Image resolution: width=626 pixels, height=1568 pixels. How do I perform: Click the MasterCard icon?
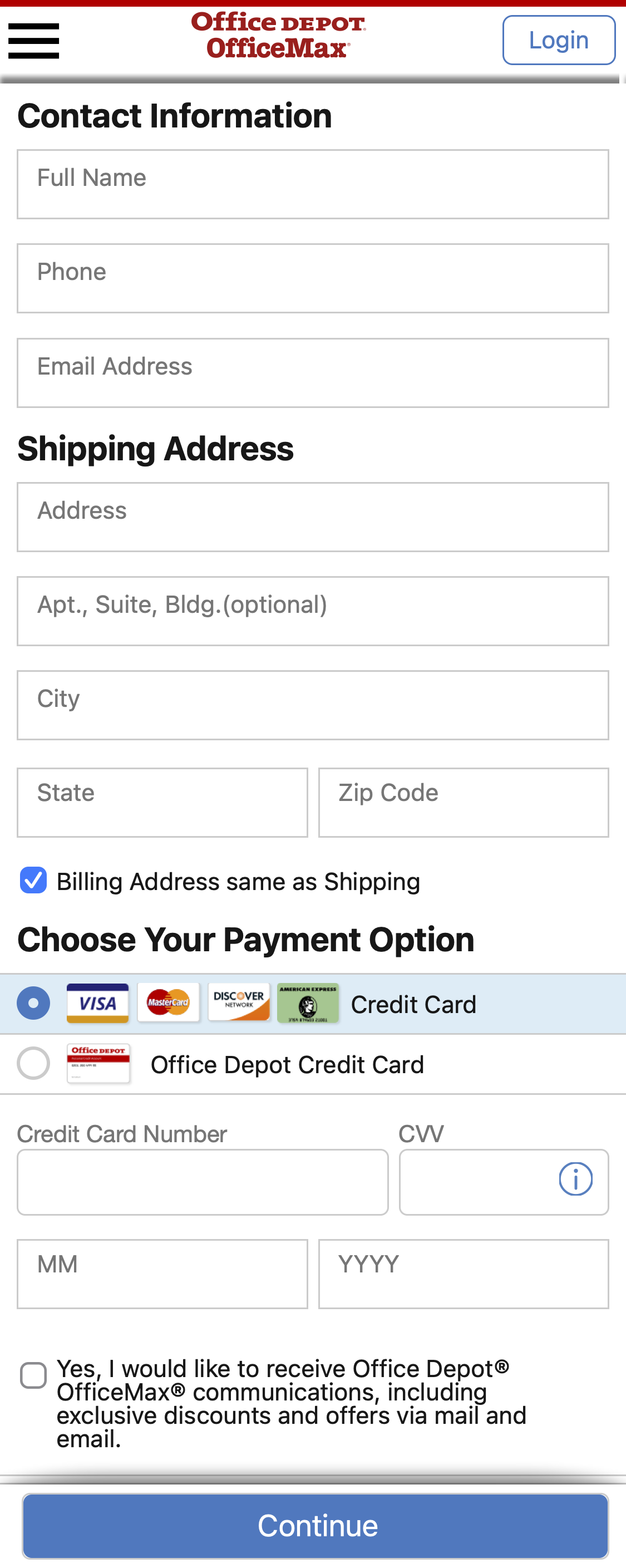click(x=169, y=1002)
